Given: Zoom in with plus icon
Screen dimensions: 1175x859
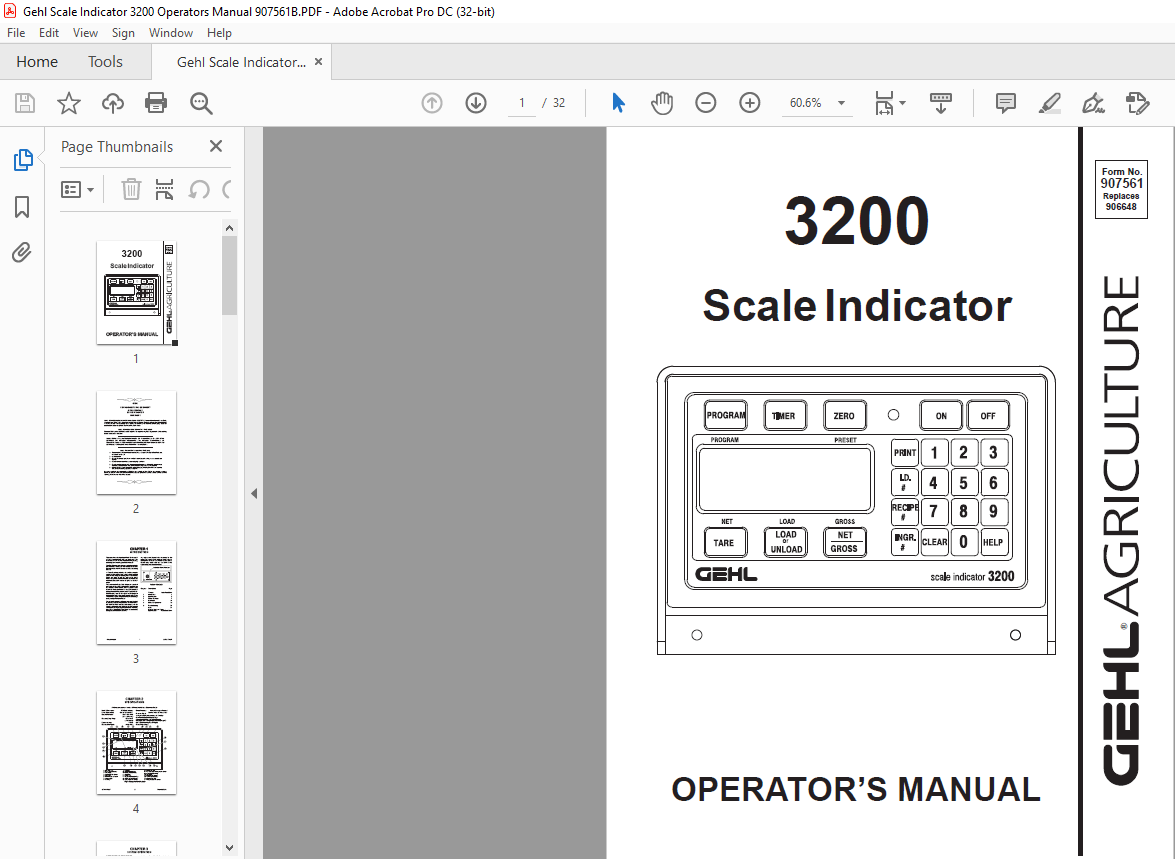Looking at the screenshot, I should click(749, 103).
